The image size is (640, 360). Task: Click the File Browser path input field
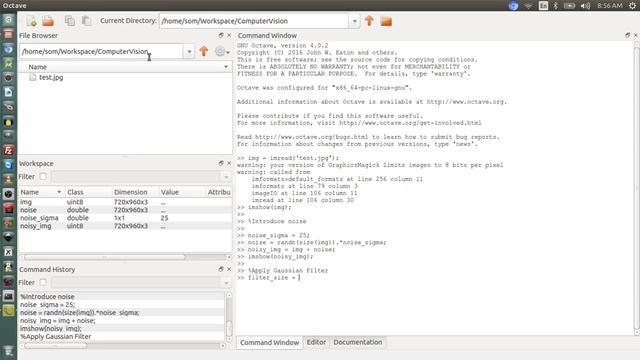tap(101, 51)
